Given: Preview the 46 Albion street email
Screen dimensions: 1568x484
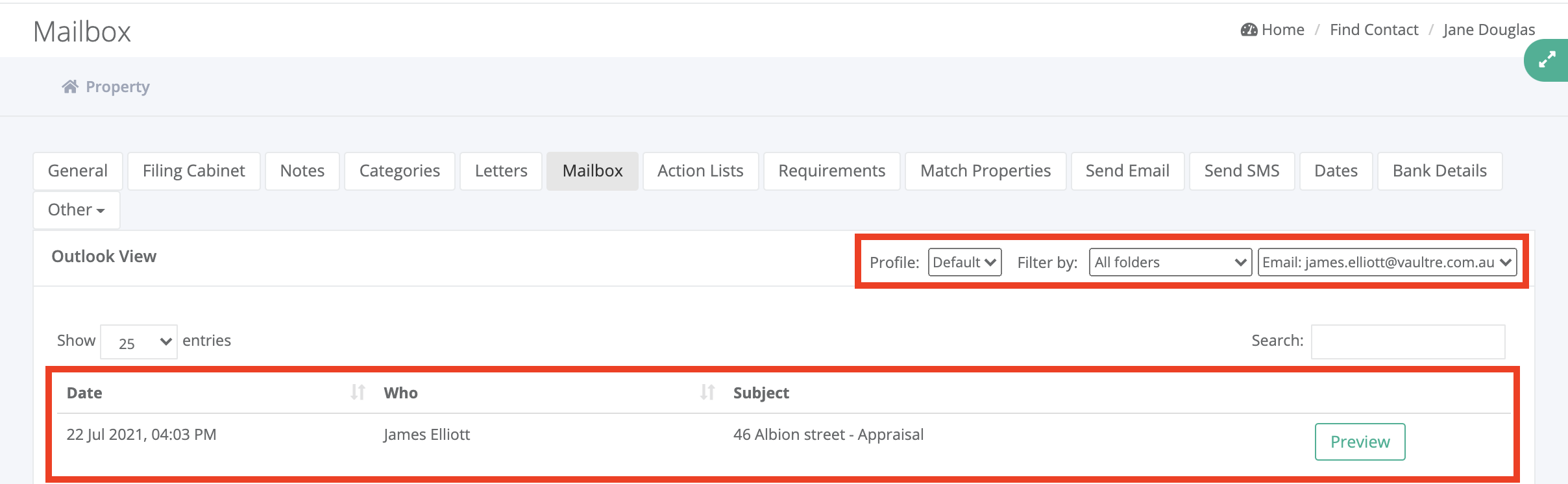Looking at the screenshot, I should coord(1360,442).
